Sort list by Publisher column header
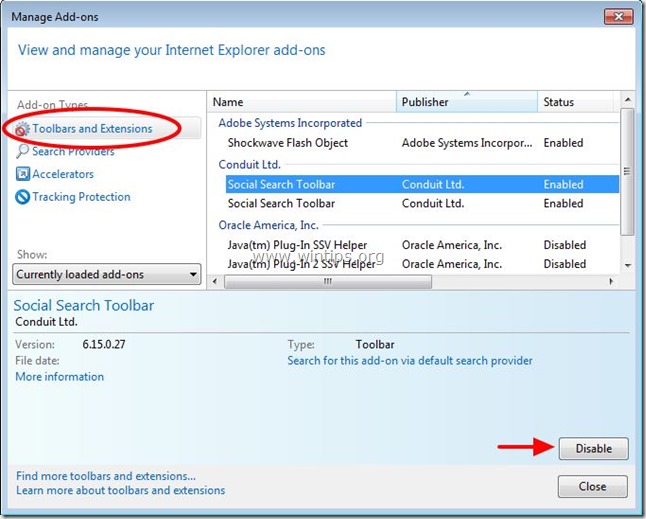646x519 pixels. [467, 102]
